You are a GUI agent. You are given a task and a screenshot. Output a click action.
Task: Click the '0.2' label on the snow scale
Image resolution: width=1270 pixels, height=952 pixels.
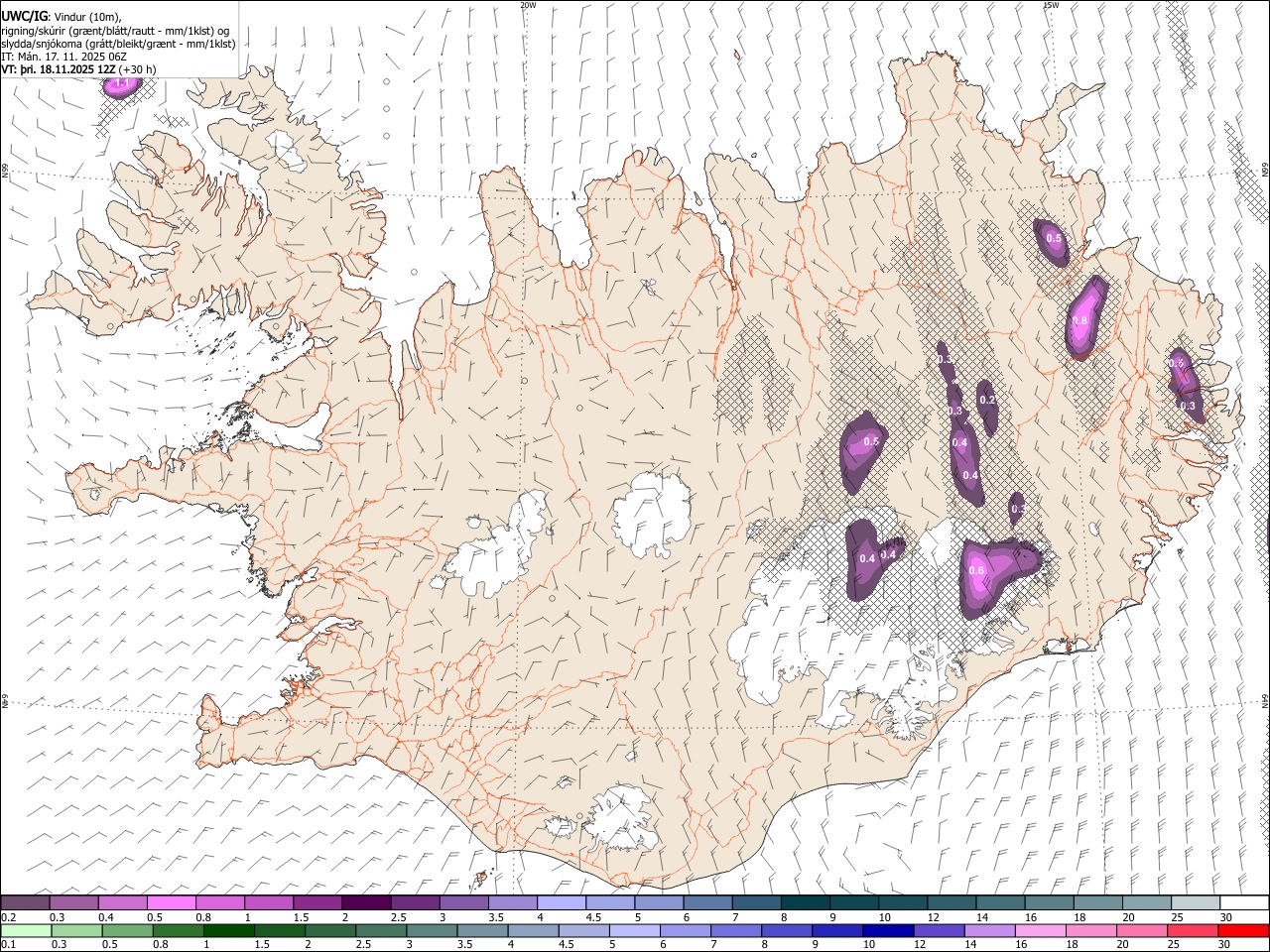[9, 917]
